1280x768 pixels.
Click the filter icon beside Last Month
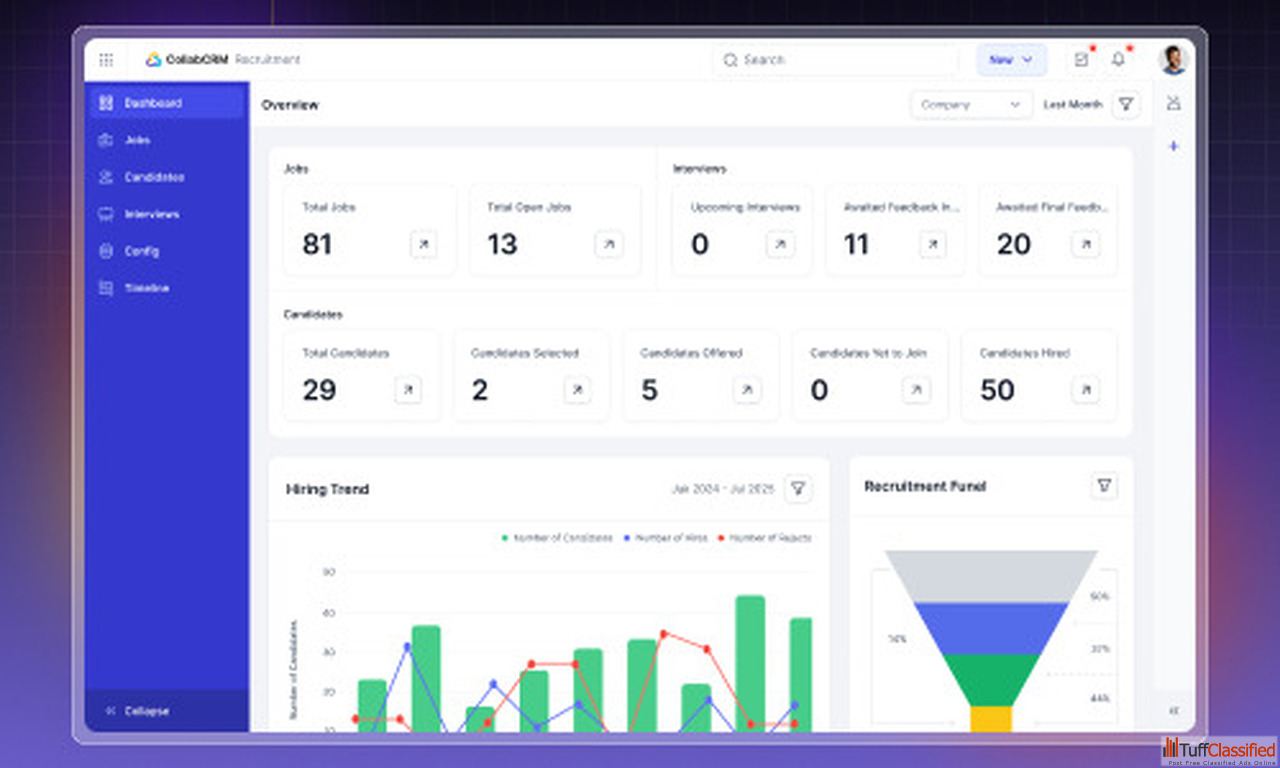1126,104
